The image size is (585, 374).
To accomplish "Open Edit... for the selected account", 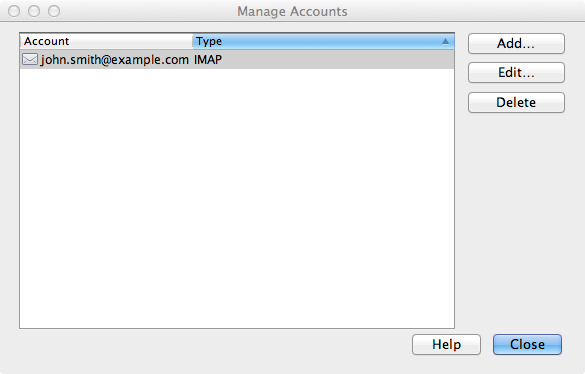I will coord(516,72).
